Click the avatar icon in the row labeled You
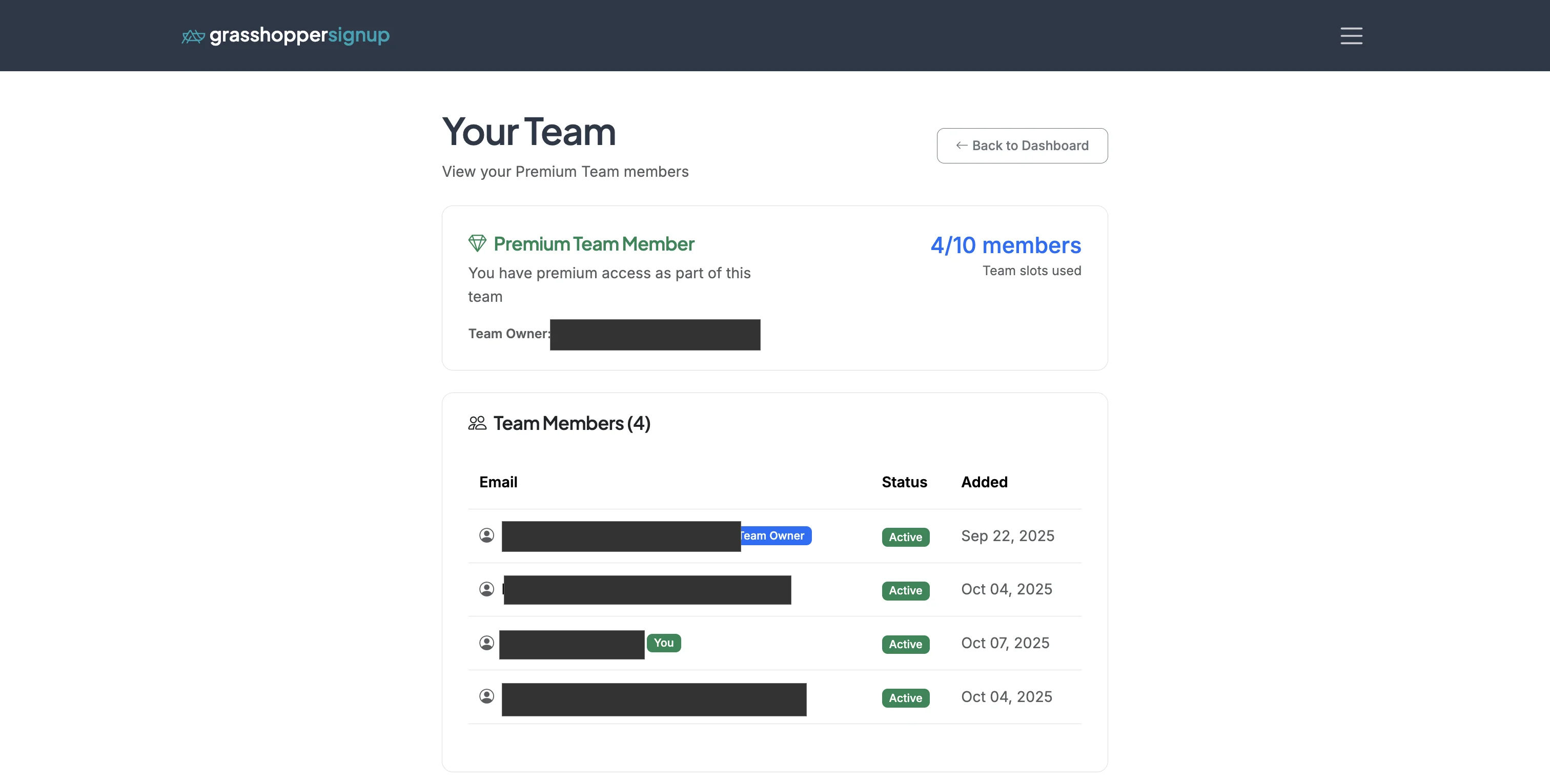 click(487, 643)
